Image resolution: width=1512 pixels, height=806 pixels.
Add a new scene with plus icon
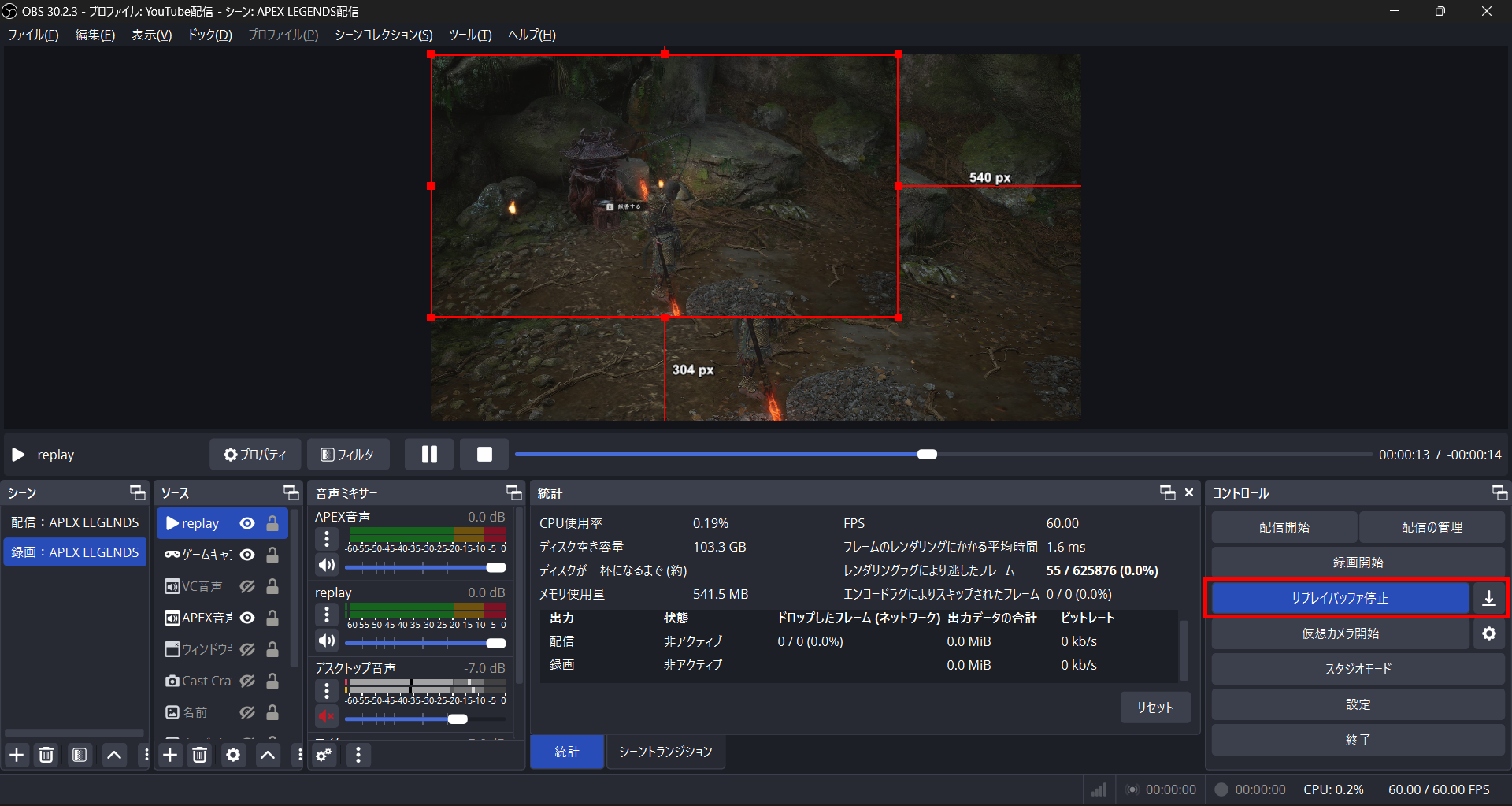[x=17, y=755]
